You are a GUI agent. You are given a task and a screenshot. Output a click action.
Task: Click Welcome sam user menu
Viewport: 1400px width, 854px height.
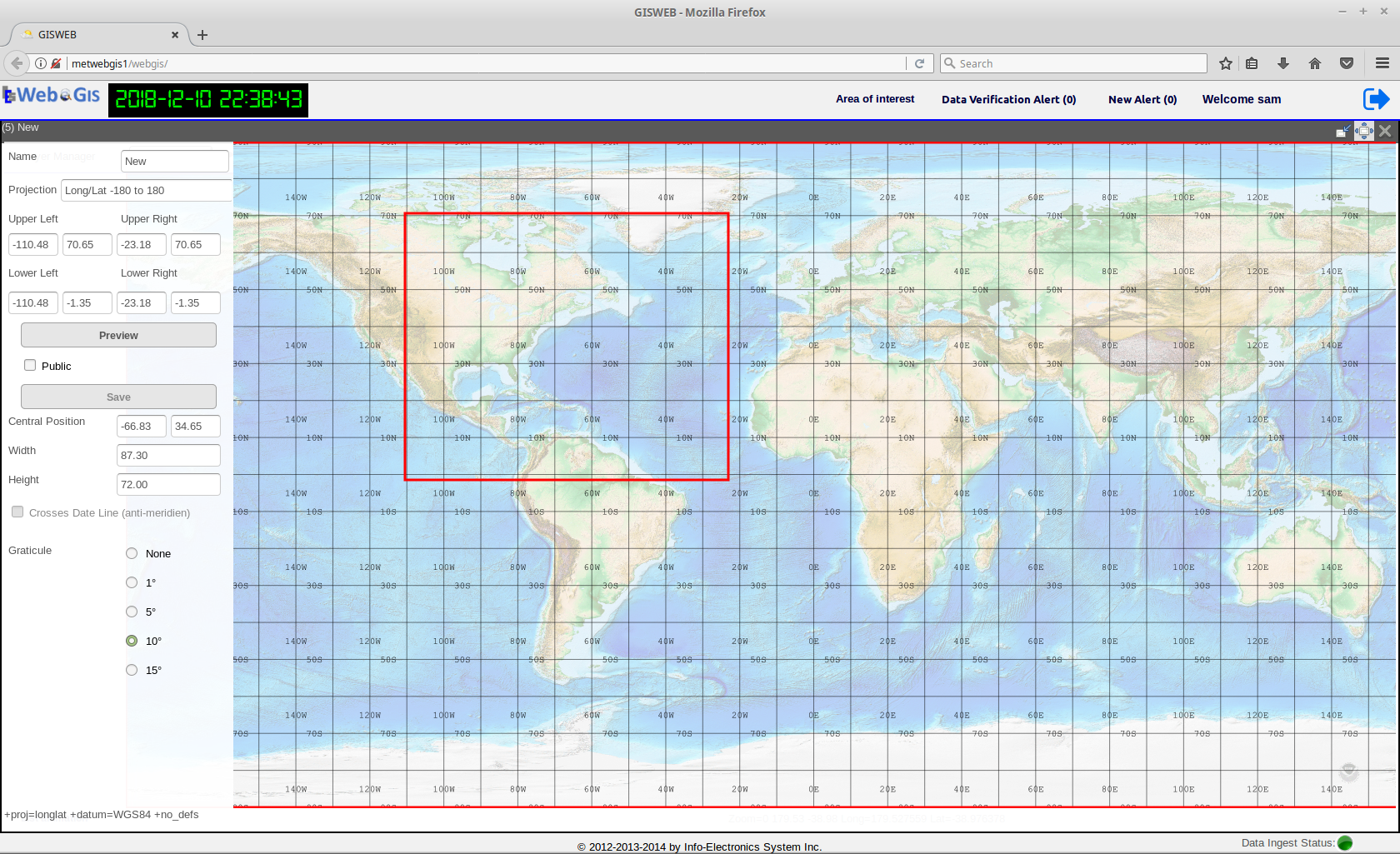pos(1242,99)
